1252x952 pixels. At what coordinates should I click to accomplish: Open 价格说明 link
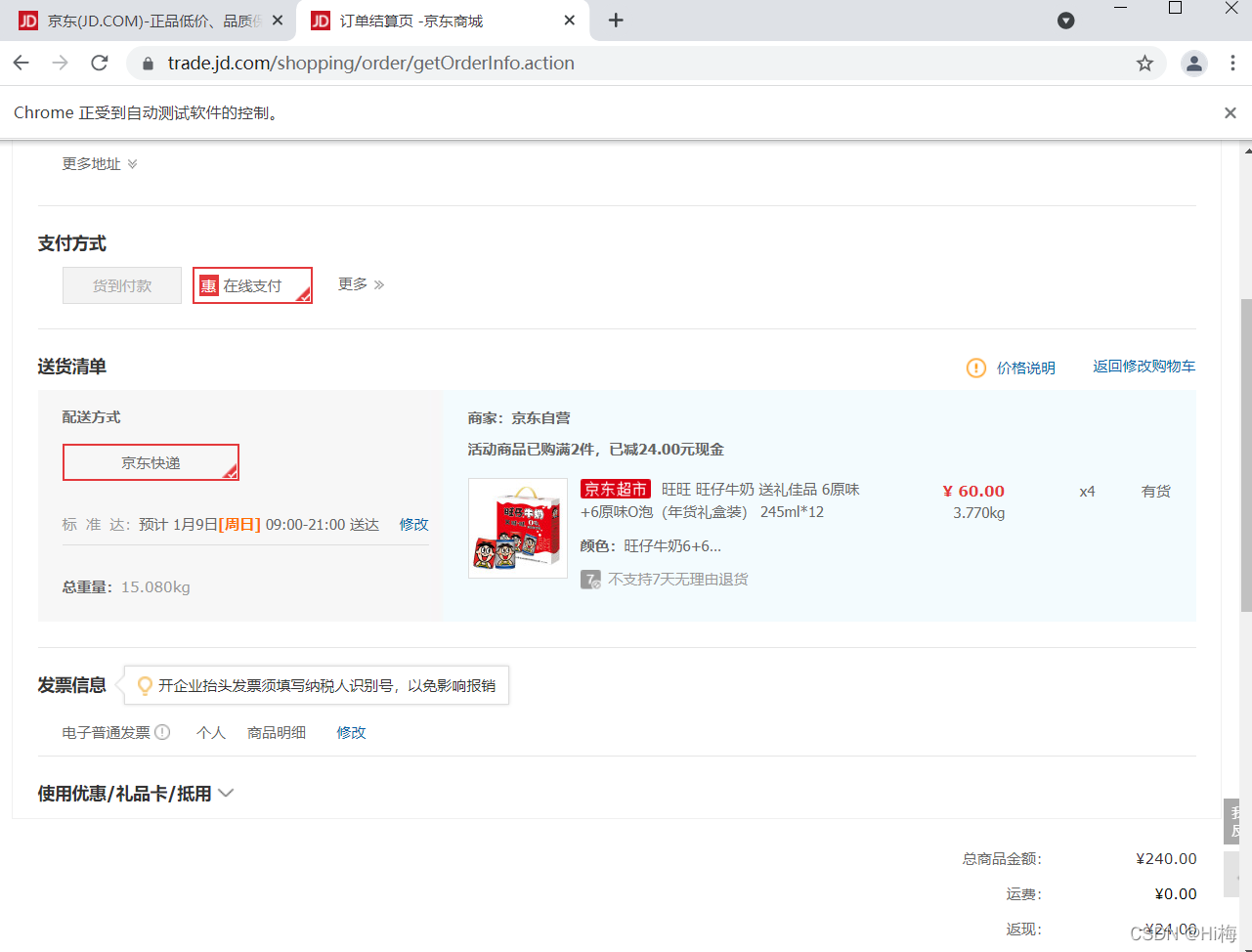(x=1026, y=368)
